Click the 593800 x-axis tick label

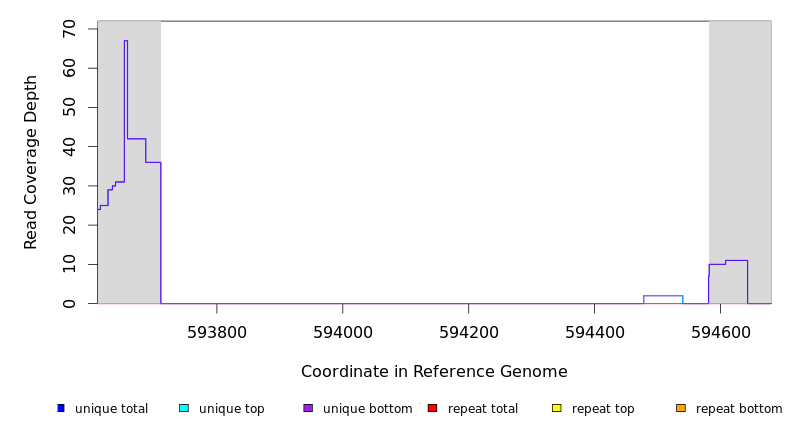click(x=216, y=331)
